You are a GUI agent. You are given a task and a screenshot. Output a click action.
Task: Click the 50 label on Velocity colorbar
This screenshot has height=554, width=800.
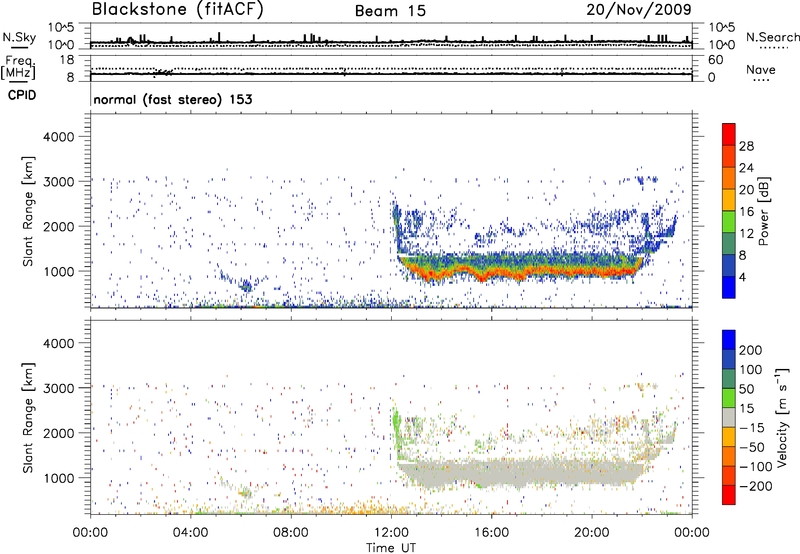746,389
